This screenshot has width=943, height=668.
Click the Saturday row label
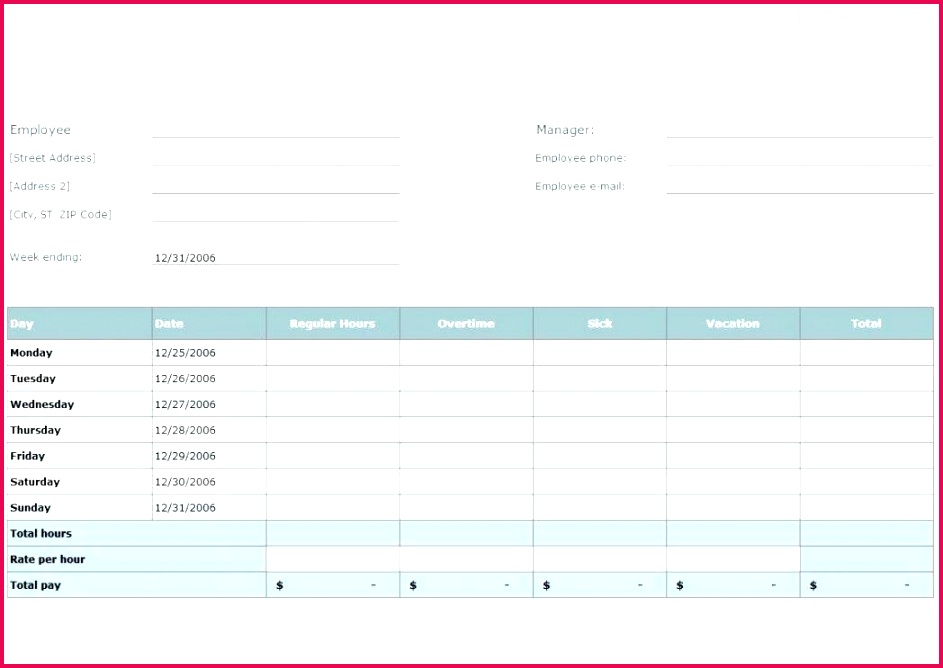(35, 482)
